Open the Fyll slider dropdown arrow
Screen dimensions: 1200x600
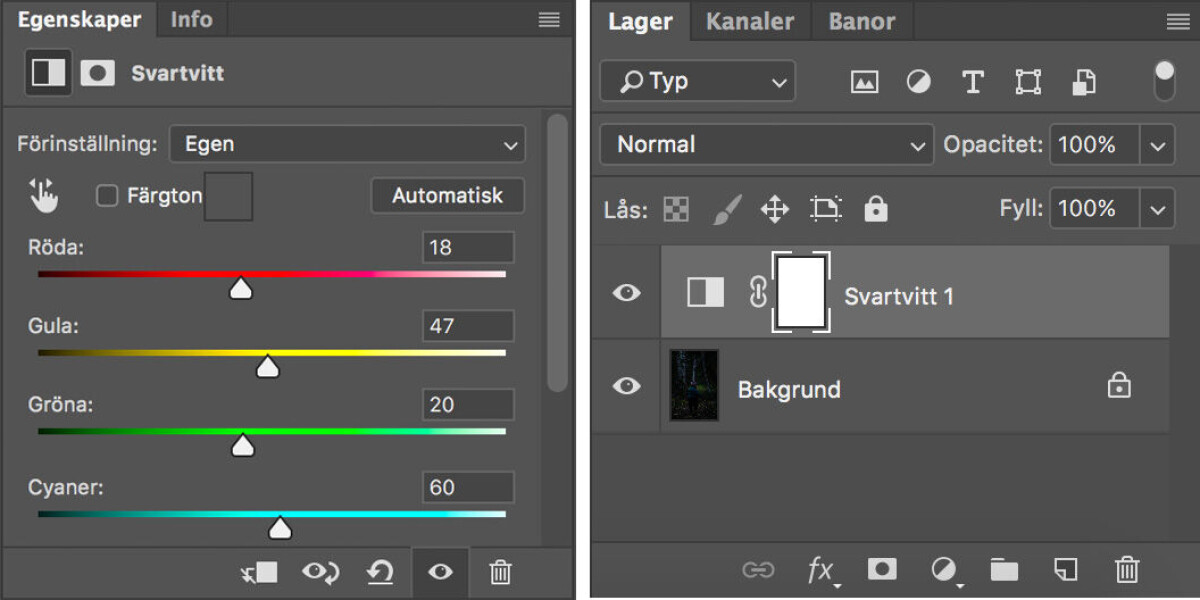(x=1158, y=209)
